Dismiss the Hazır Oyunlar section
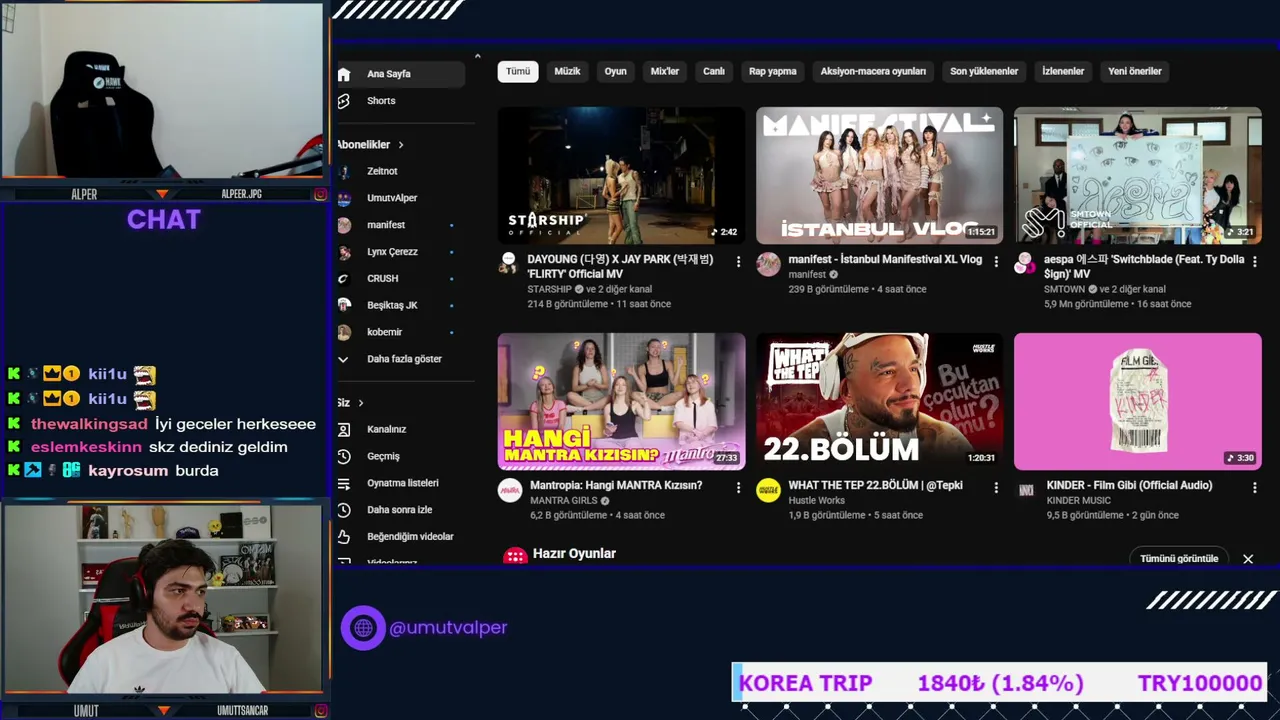 [1248, 559]
